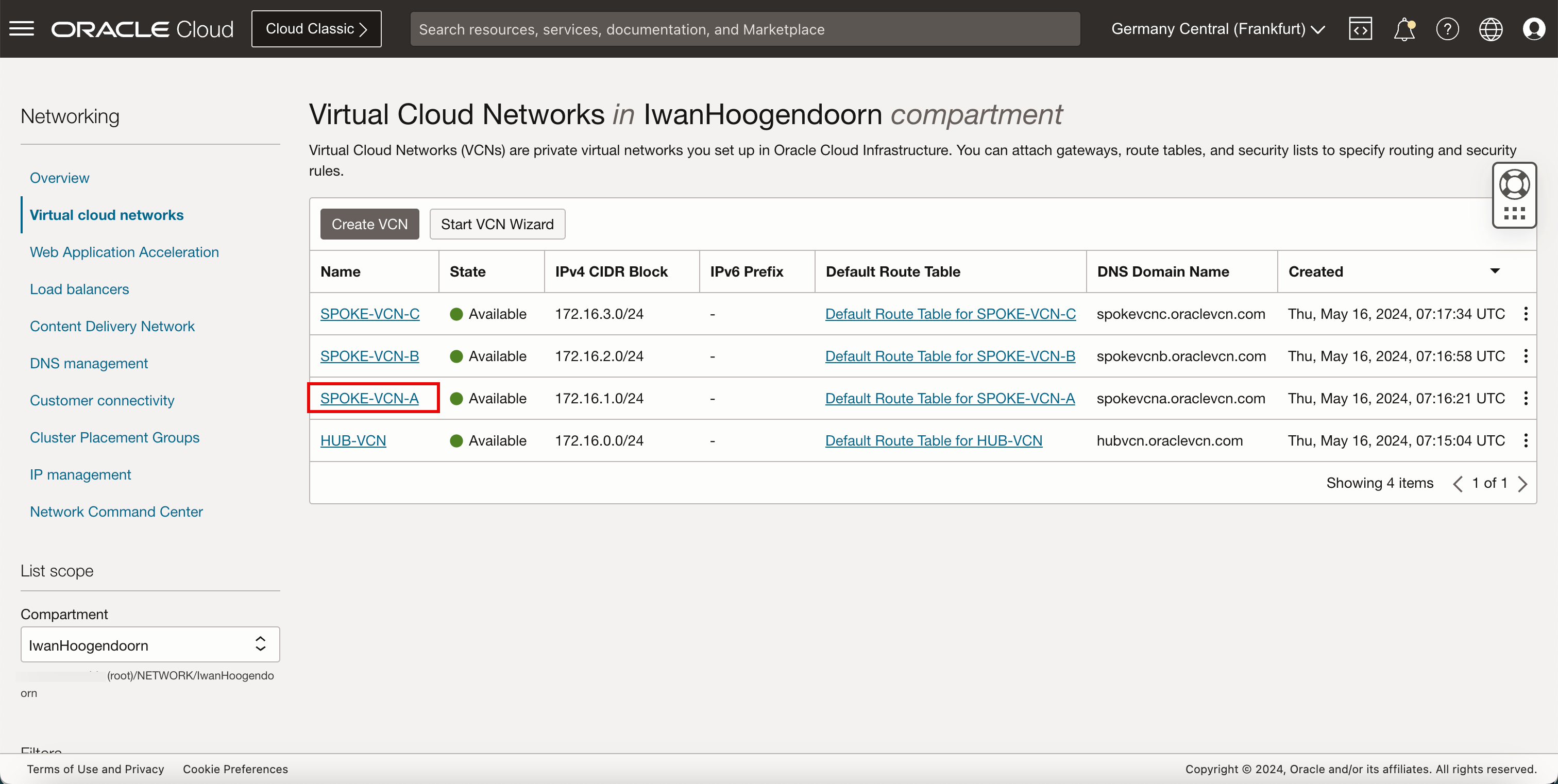Open Default Route Table for HUB-VCN

tap(934, 440)
